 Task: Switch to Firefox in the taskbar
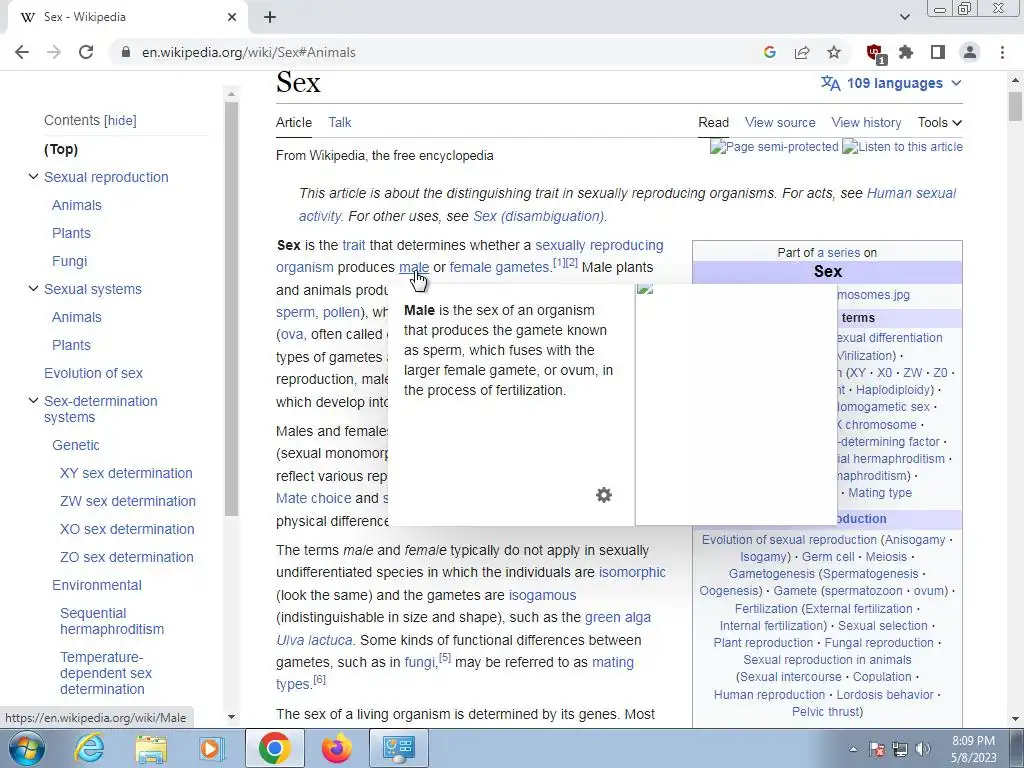coord(336,748)
